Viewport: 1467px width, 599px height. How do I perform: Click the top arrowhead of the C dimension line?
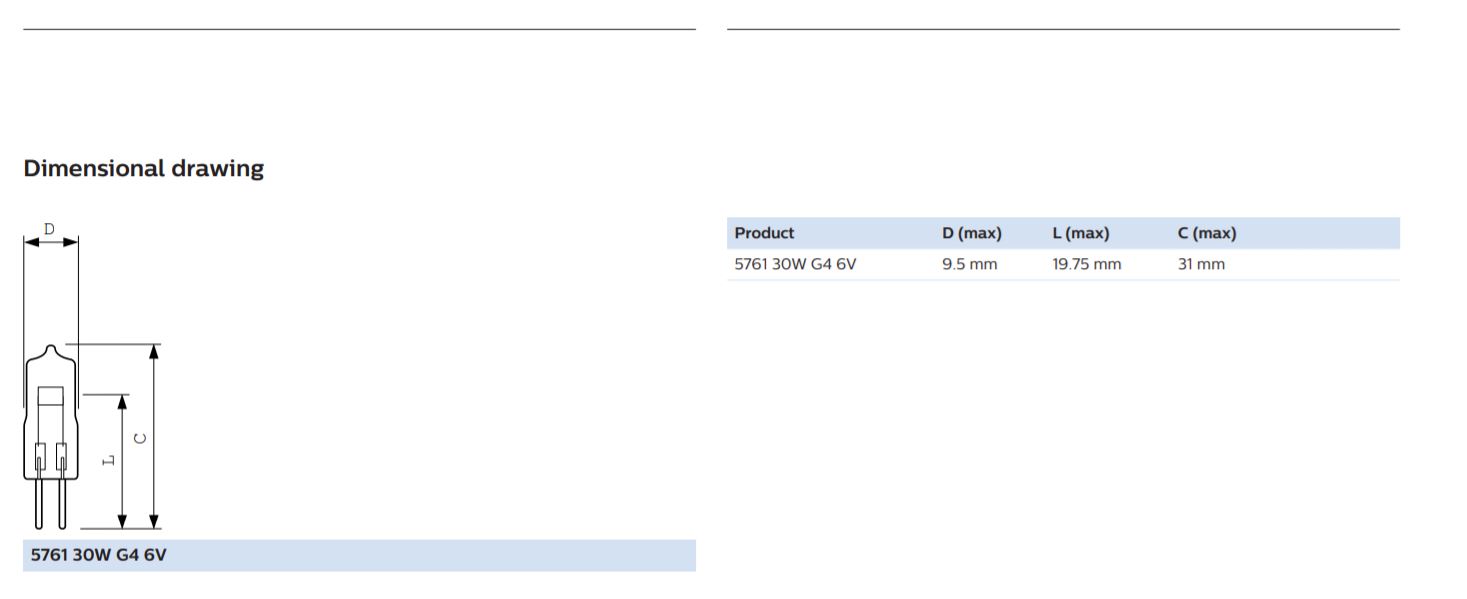click(x=154, y=351)
